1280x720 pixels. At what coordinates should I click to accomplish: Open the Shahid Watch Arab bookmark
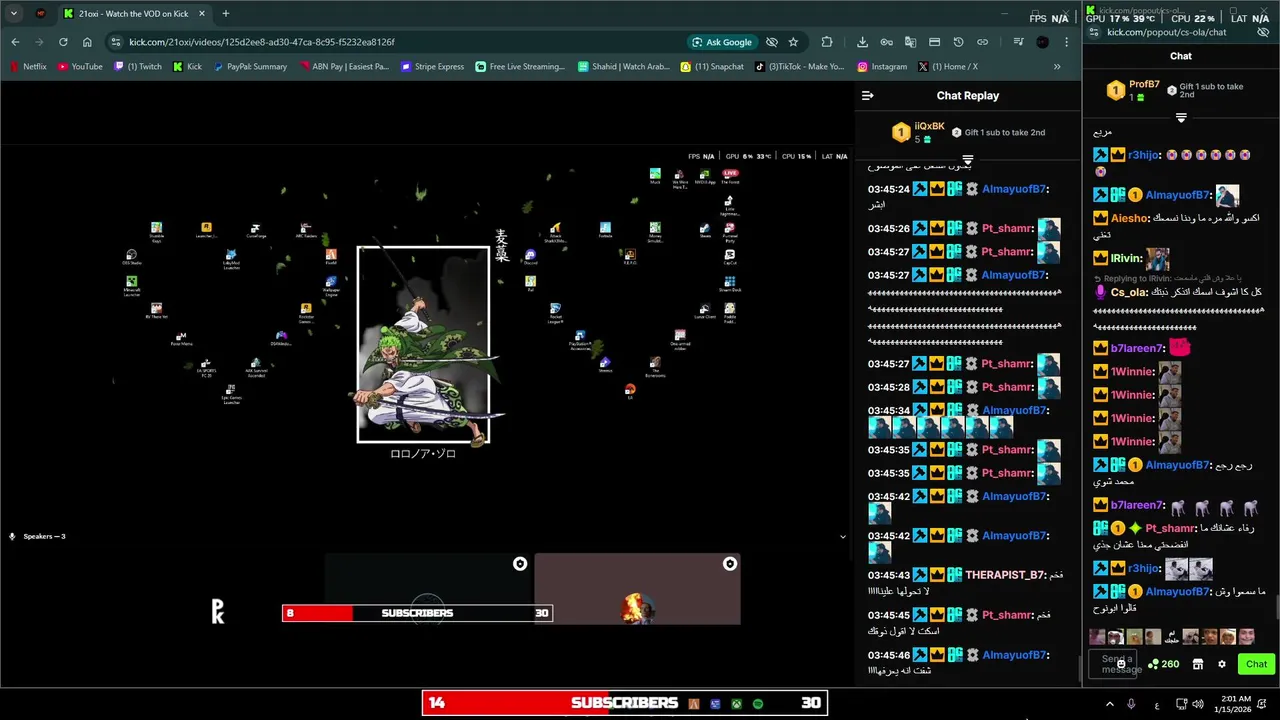[x=623, y=67]
